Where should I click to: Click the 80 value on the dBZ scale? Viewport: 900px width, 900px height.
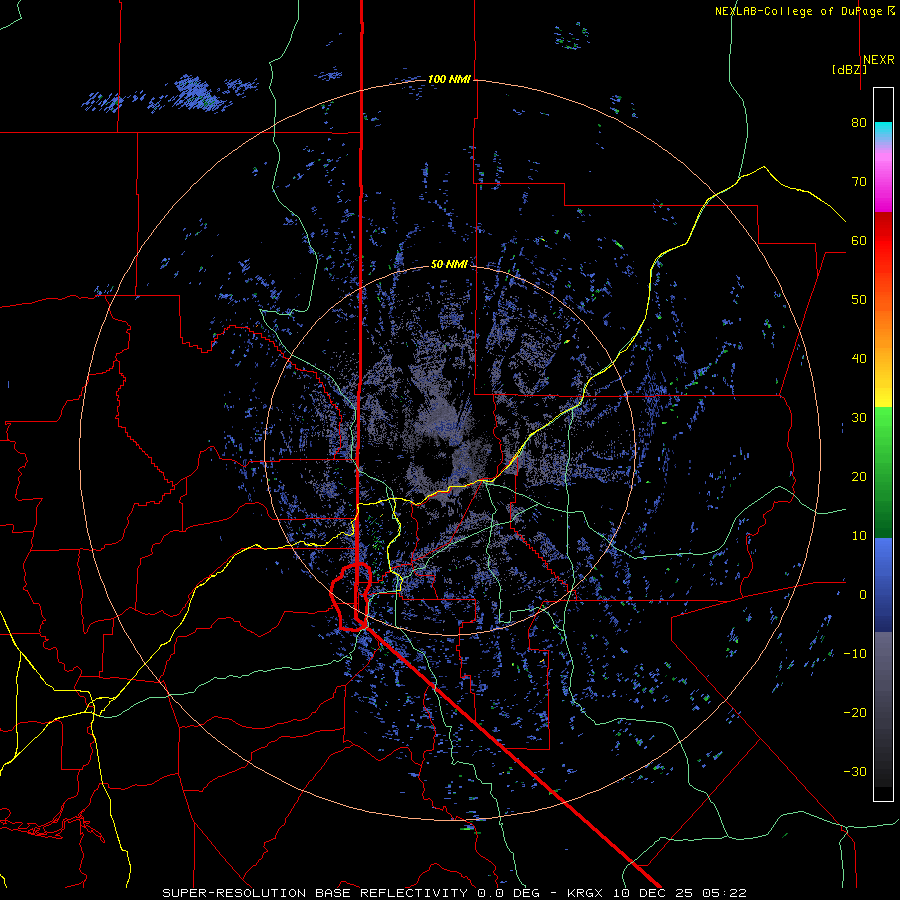(x=859, y=123)
